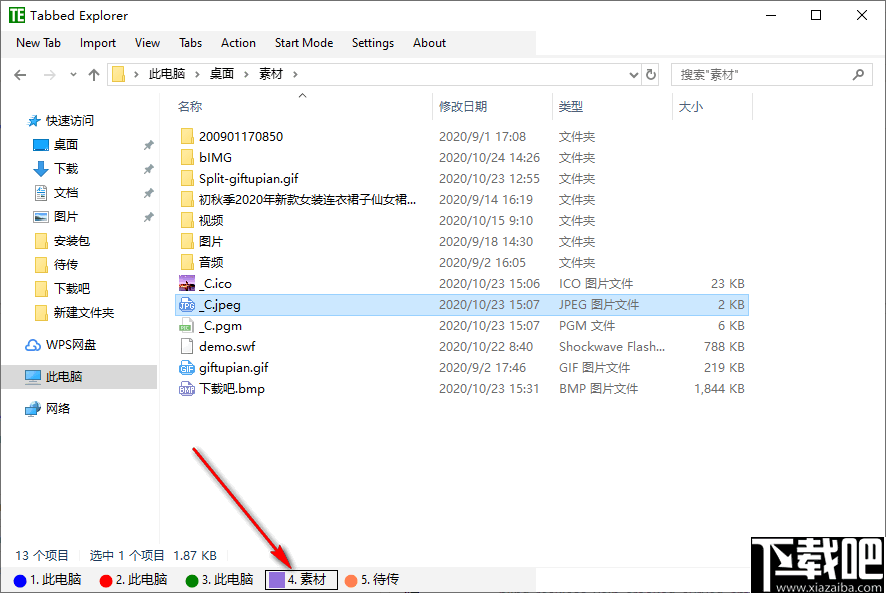Go up to the parent folder

tap(93, 73)
